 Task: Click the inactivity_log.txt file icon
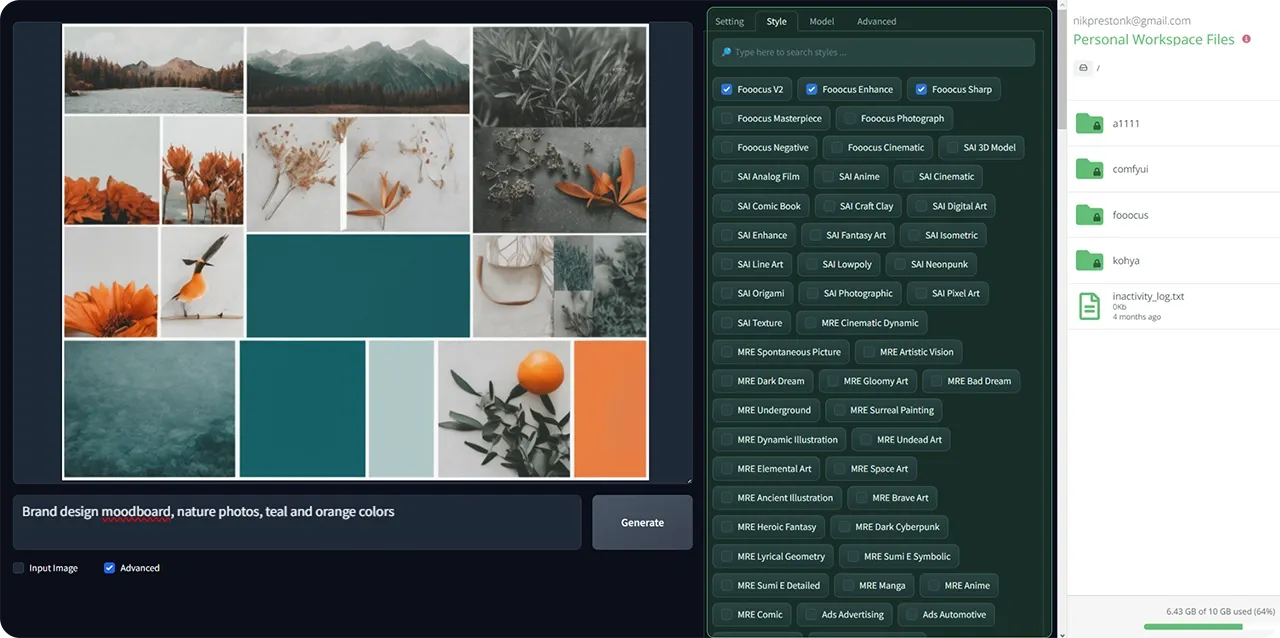(1088, 305)
